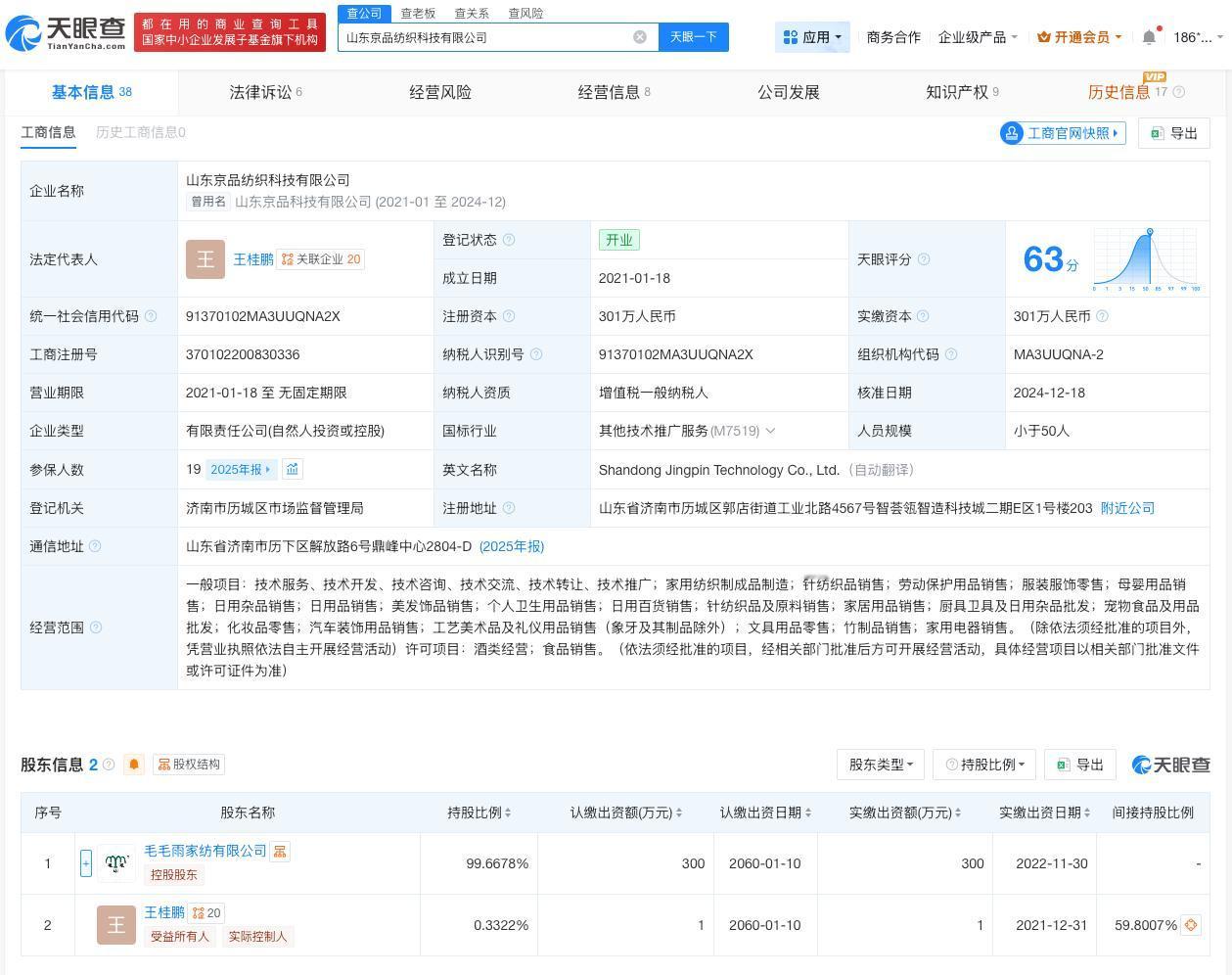
Task: Click help icon beside 经营范围
Action: [95, 627]
